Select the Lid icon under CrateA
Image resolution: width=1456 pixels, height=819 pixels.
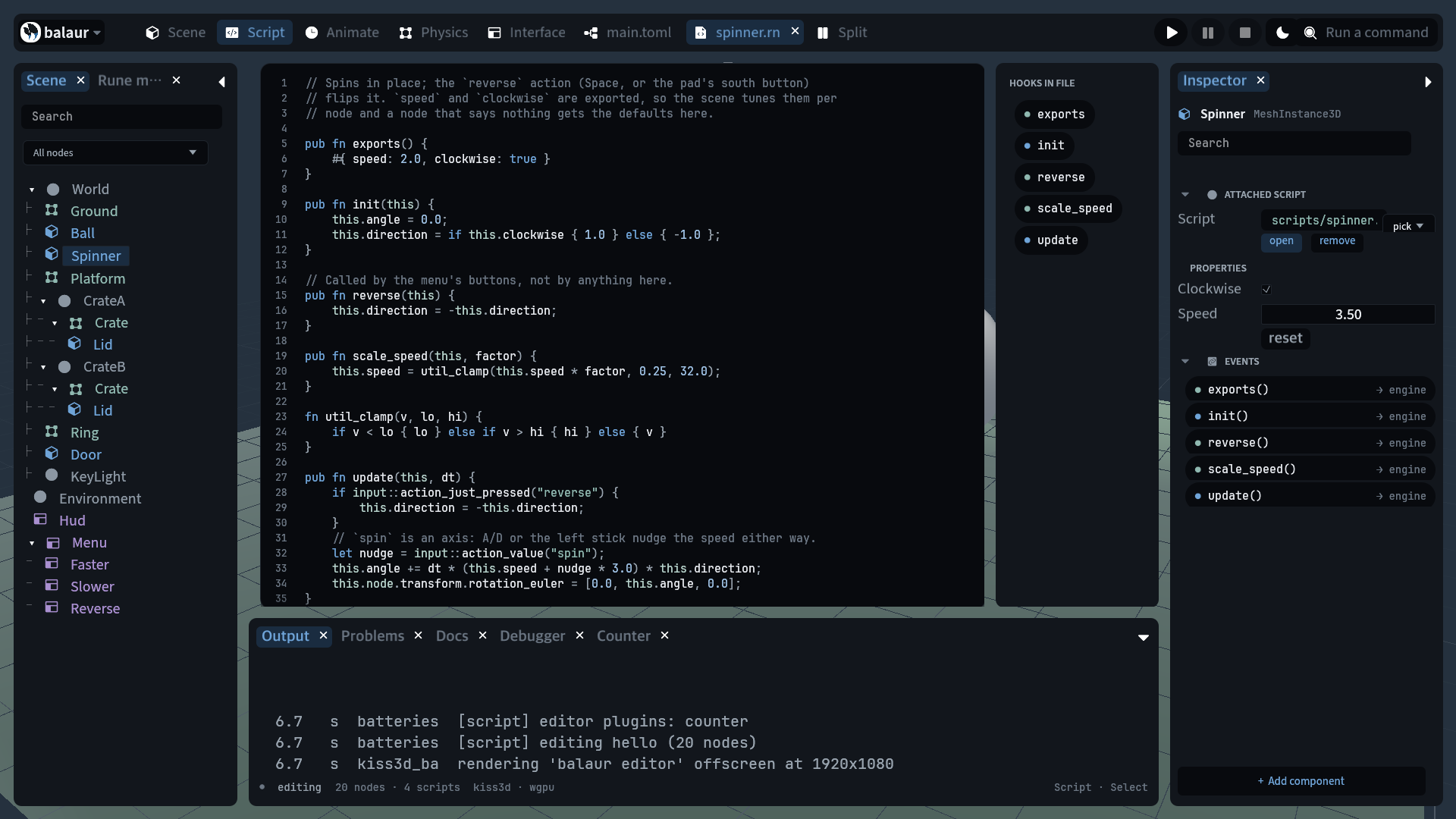click(x=74, y=343)
